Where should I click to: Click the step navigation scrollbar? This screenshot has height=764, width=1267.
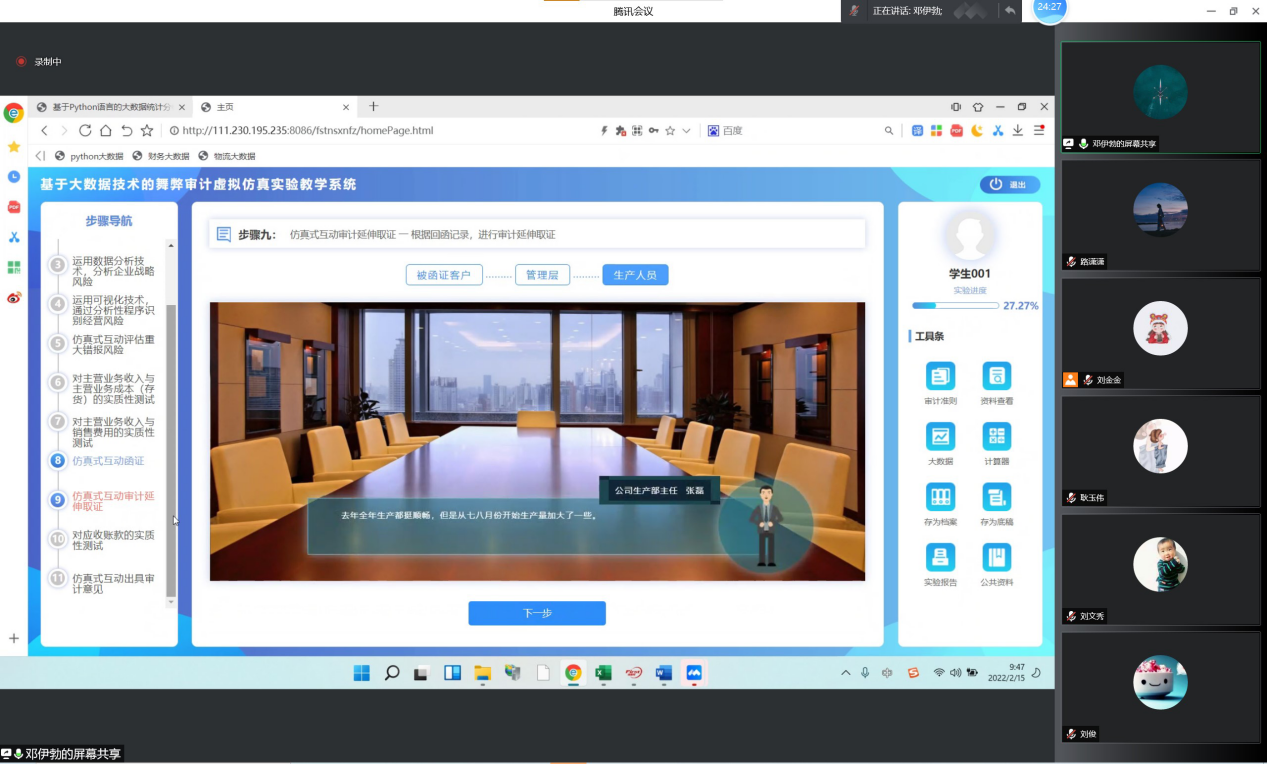coord(170,450)
